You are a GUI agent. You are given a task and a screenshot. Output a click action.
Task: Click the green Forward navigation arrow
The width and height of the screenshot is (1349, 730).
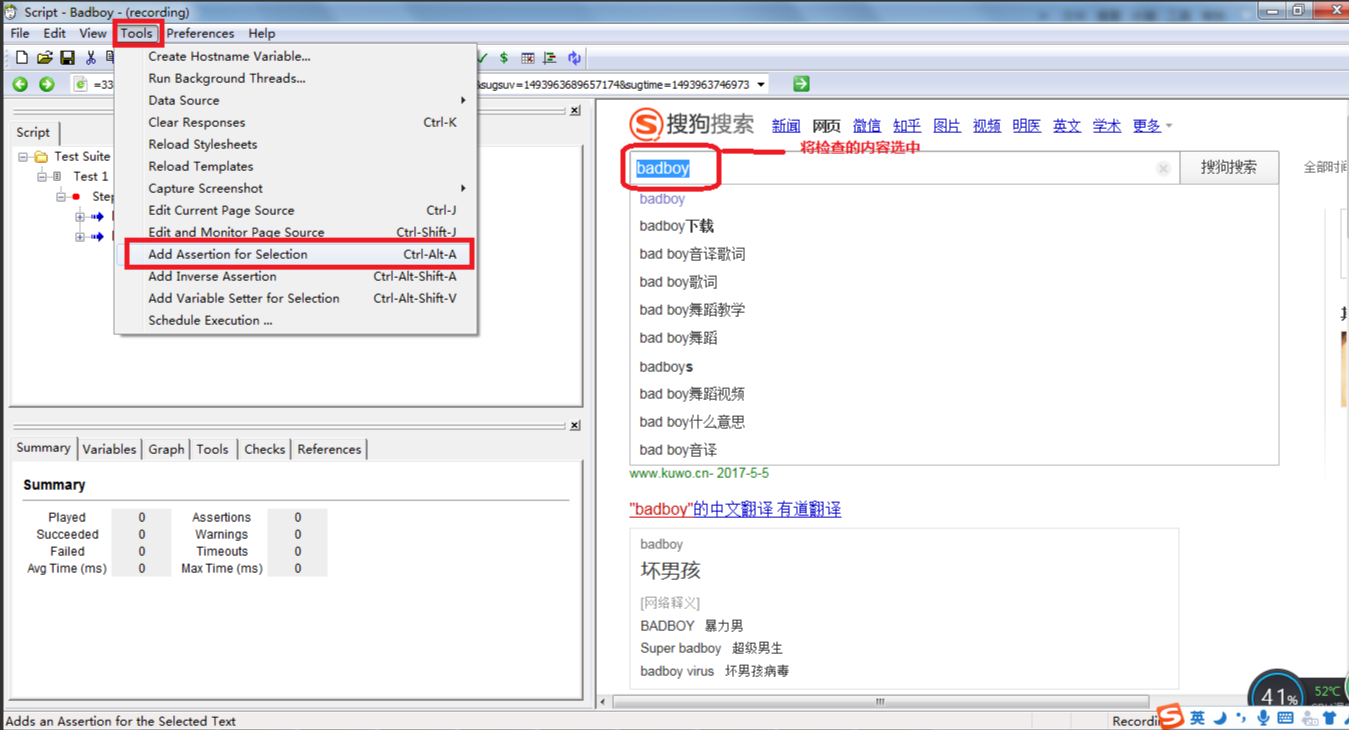pyautogui.click(x=46, y=85)
